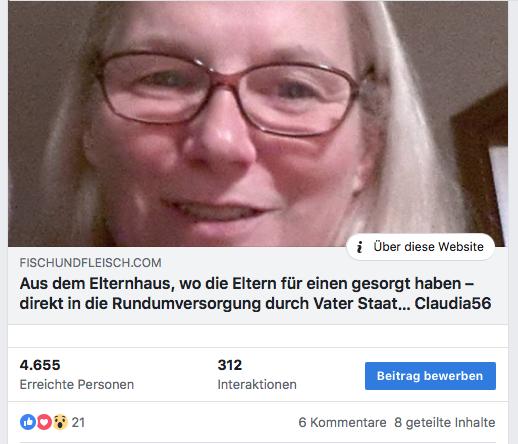Click the reaction count 21

pyautogui.click(x=78, y=422)
